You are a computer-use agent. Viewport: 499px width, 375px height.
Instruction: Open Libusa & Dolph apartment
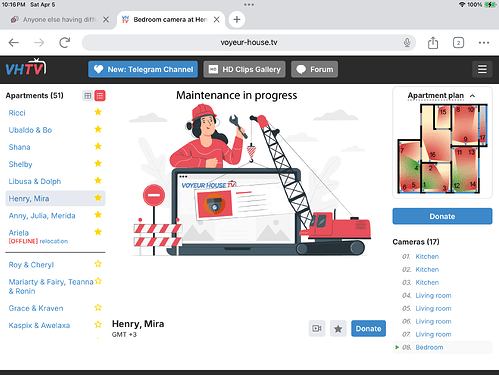[35, 181]
